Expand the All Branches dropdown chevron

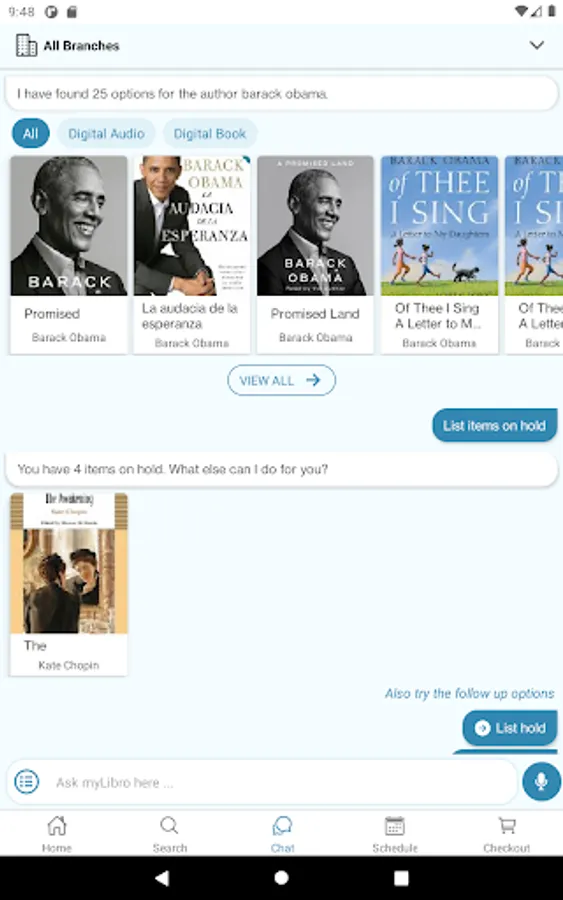tap(537, 45)
